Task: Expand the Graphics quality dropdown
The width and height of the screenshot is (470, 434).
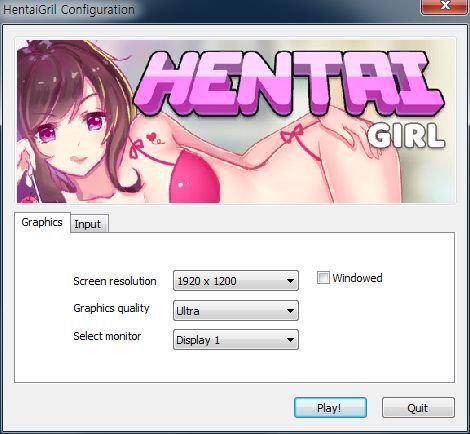Action: tap(236, 311)
